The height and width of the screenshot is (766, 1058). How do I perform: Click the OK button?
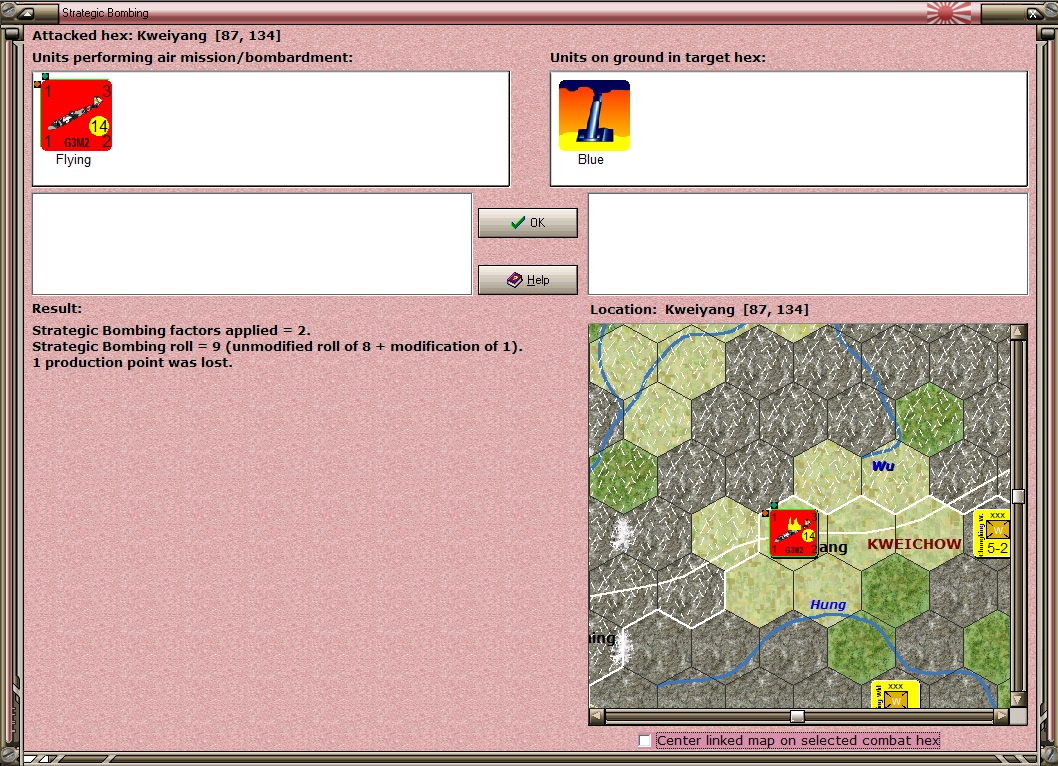click(528, 223)
